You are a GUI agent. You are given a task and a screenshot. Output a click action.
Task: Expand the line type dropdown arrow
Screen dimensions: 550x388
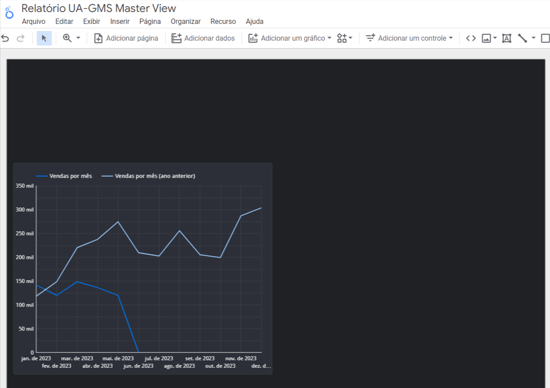coord(534,38)
